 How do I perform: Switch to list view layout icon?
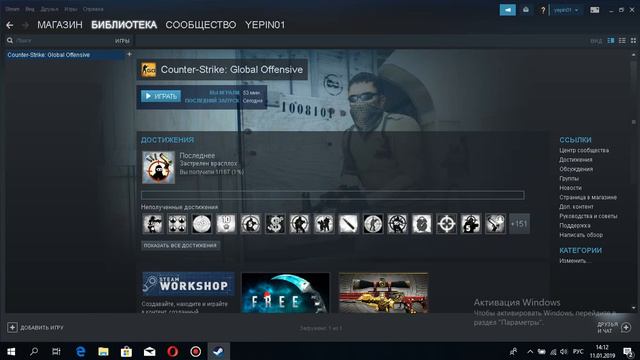click(622, 40)
